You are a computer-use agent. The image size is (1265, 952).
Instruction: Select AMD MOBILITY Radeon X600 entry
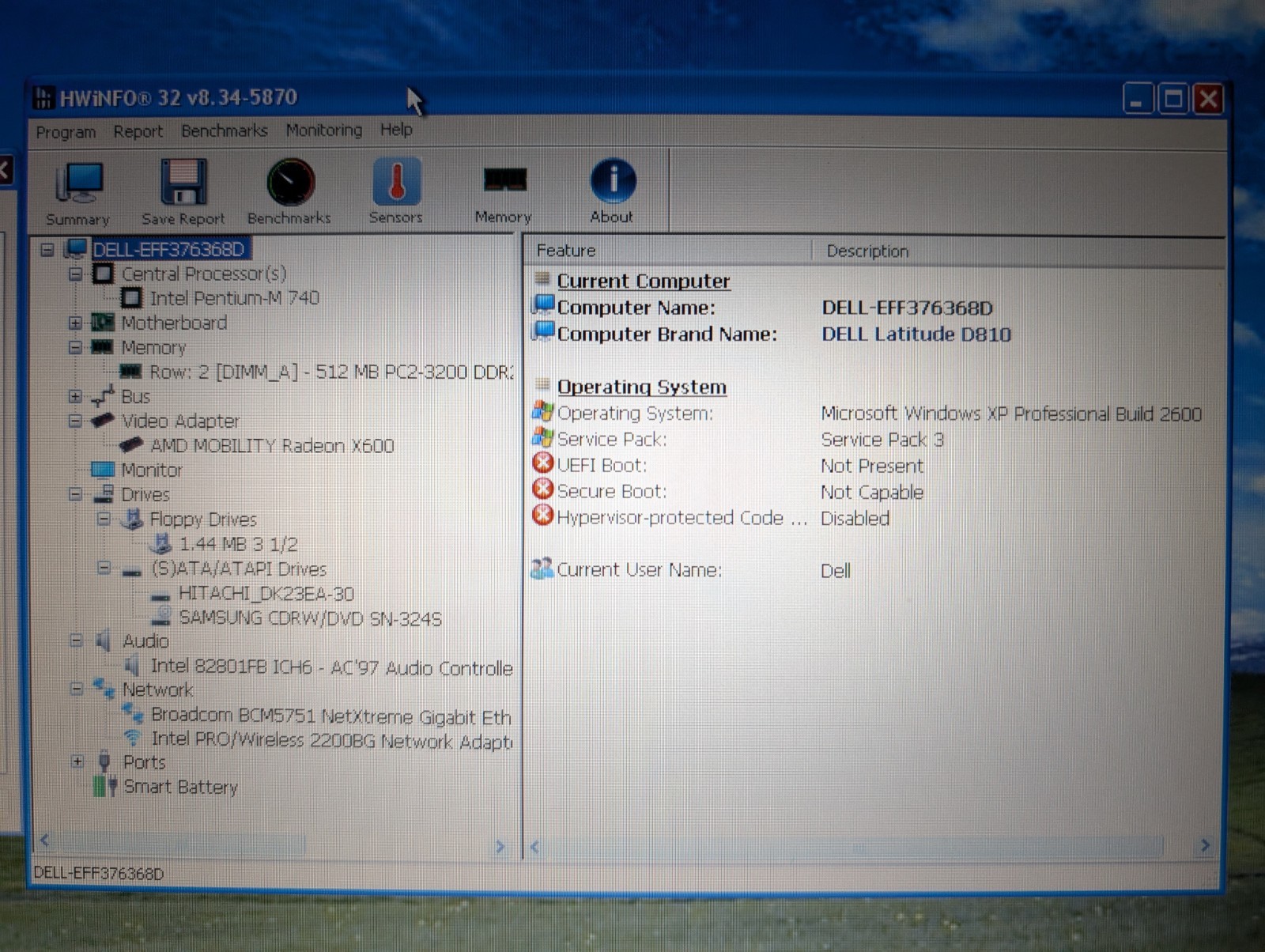pyautogui.click(x=272, y=446)
